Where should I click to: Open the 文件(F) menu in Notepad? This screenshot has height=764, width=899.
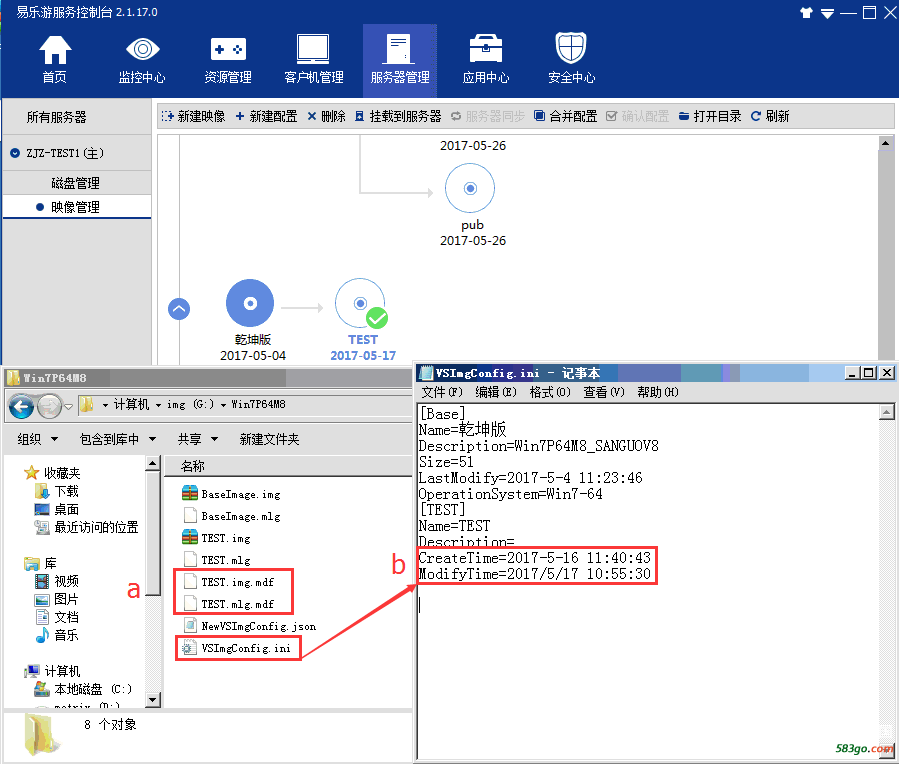(442, 392)
